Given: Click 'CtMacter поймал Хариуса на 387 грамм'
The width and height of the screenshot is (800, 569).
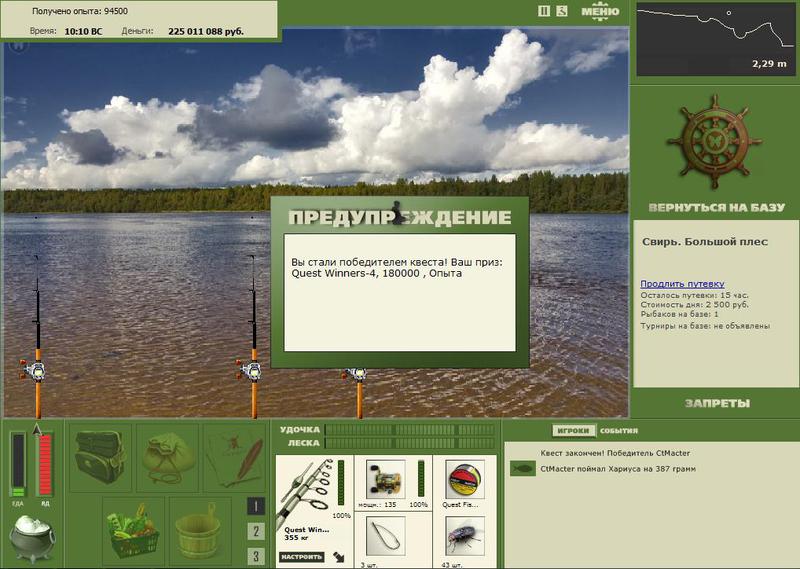Looking at the screenshot, I should point(618,468).
